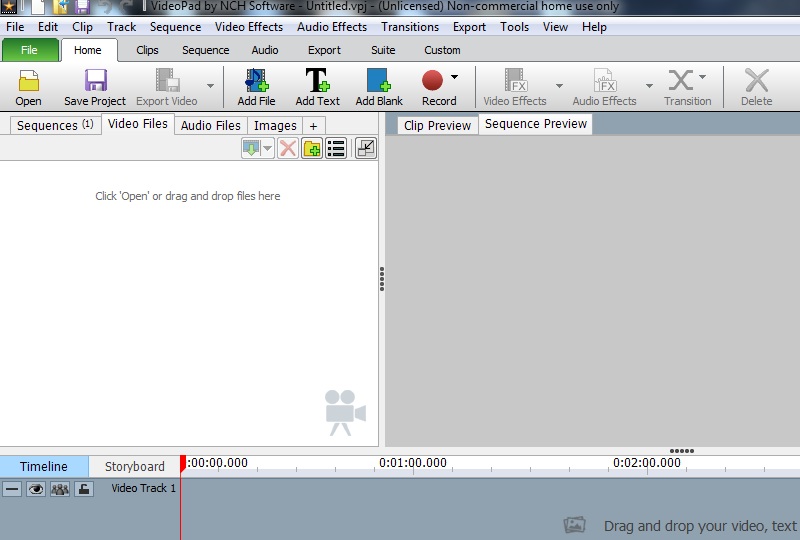Click the Save Project floppy icon
Image resolution: width=800 pixels, height=540 pixels.
tap(95, 81)
